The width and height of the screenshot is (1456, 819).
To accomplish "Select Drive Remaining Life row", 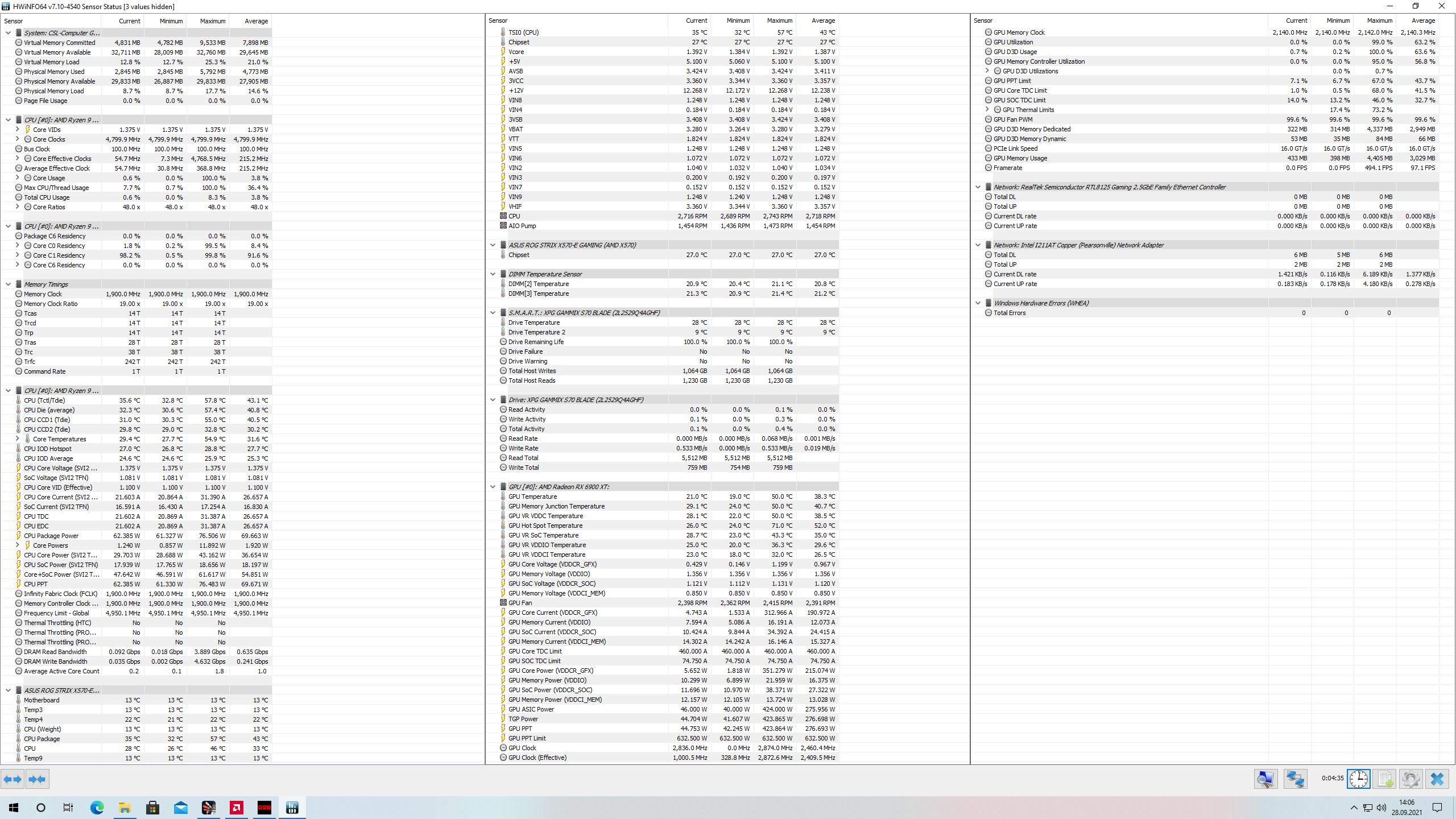I will 663,342.
